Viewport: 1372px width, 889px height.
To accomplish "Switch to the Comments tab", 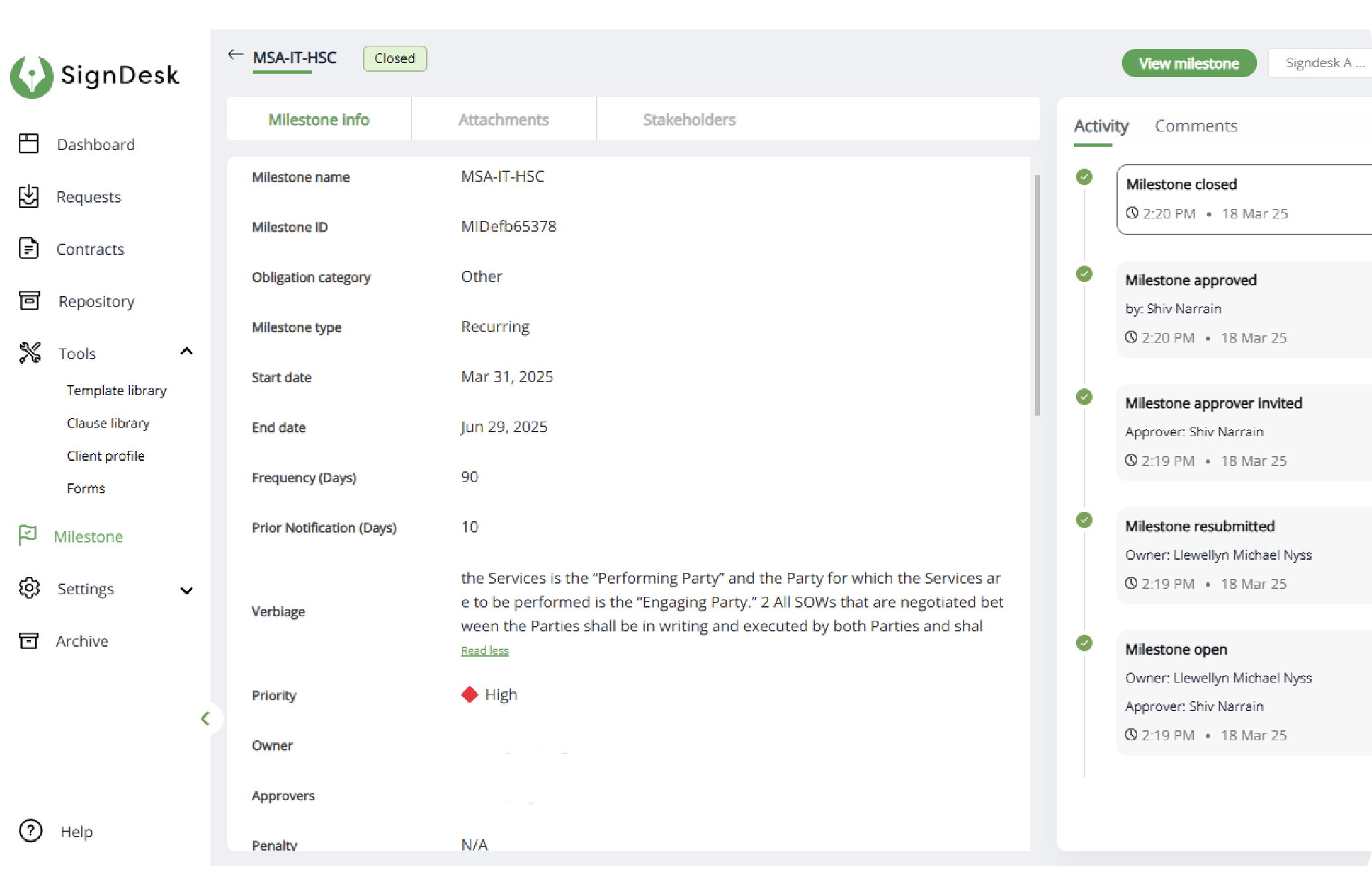I will 1196,126.
